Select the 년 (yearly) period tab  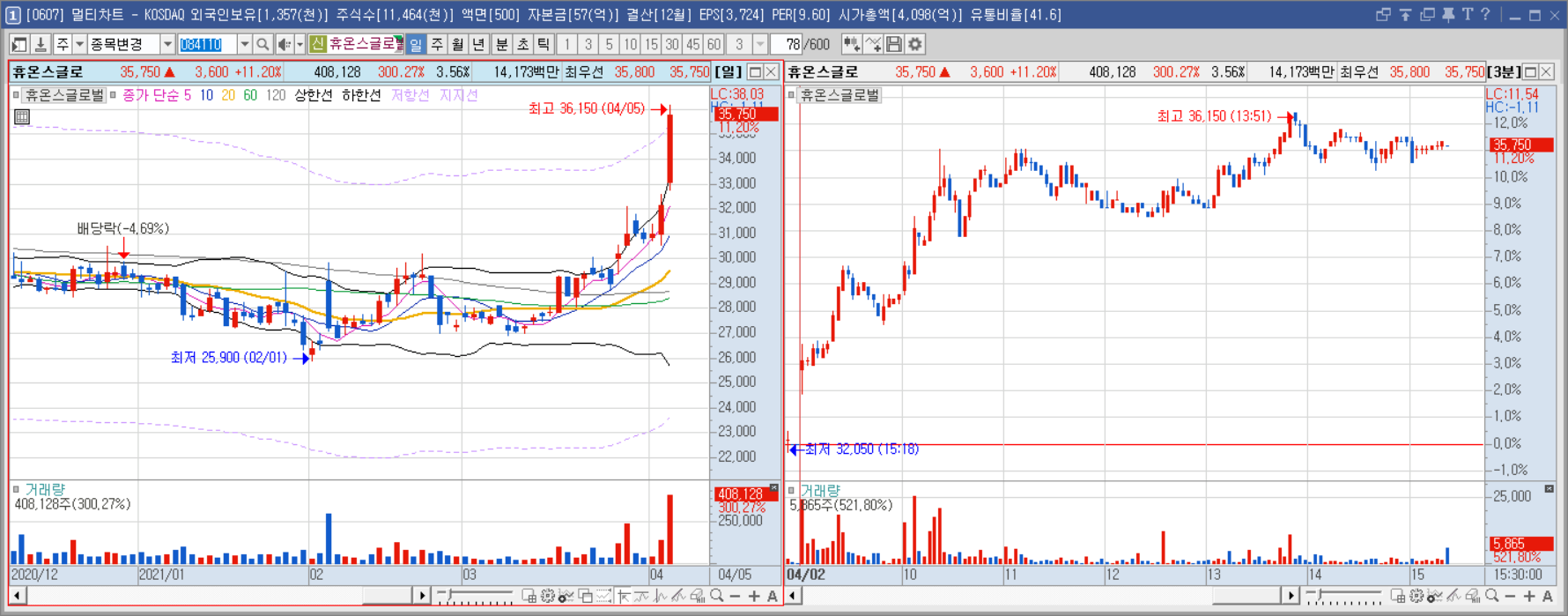479,44
